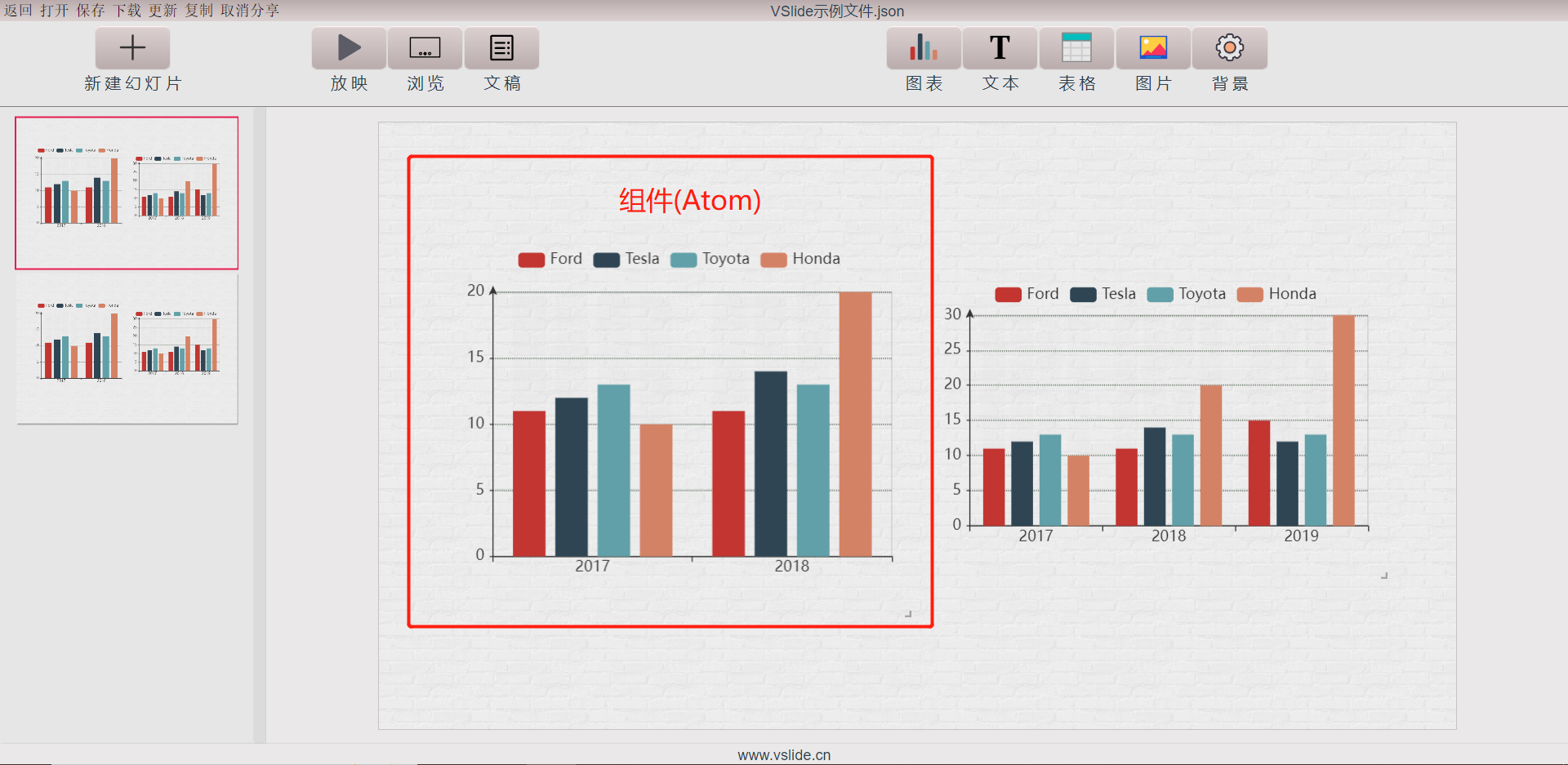The height and width of the screenshot is (765, 1568).
Task: Toggle the Honda legend in right chart
Action: [1276, 294]
